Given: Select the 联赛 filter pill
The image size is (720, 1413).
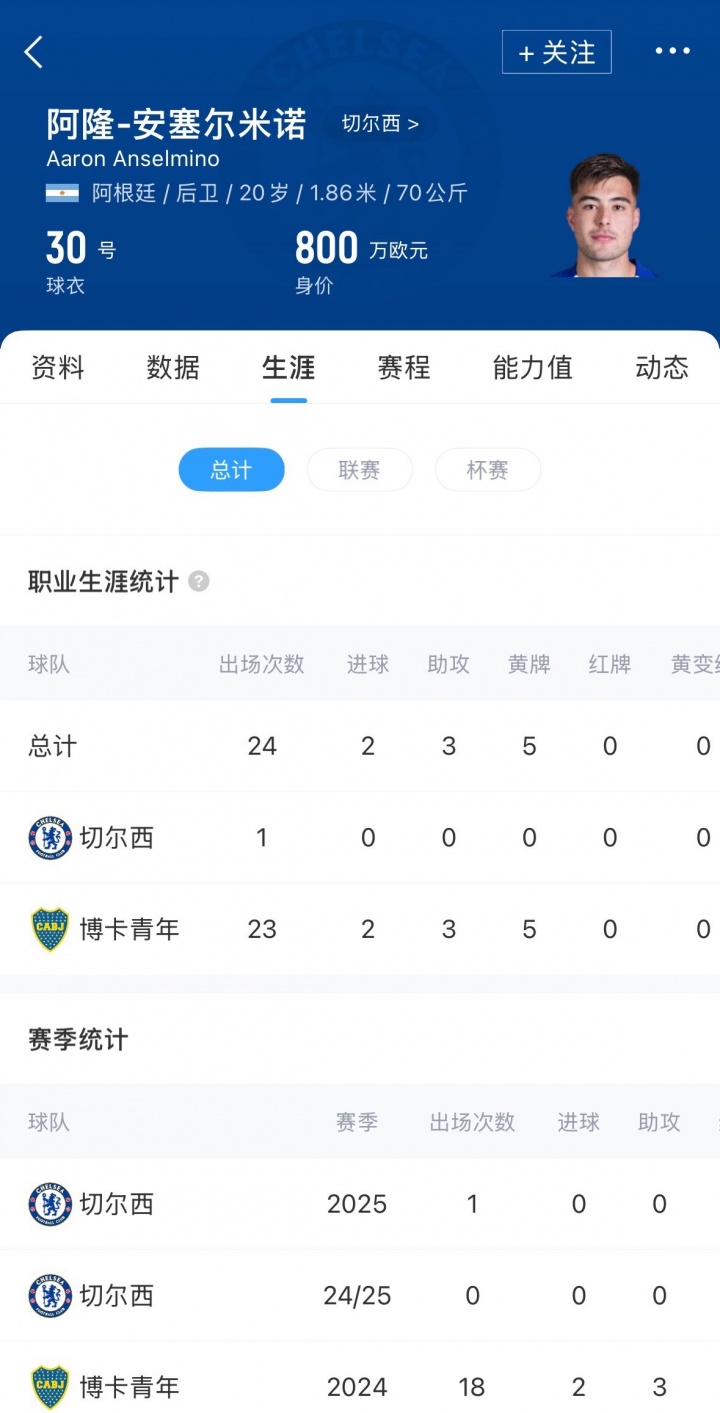Looking at the screenshot, I should 359,470.
